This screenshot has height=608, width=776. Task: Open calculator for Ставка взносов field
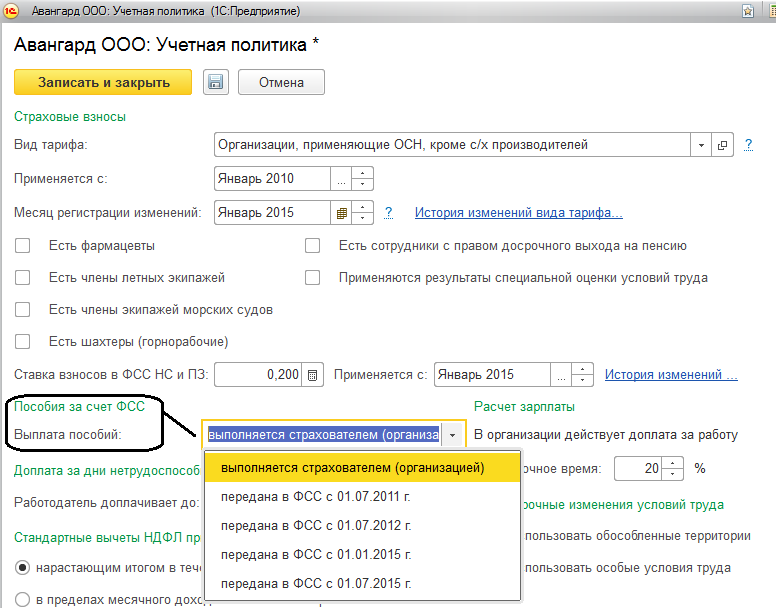(313, 376)
